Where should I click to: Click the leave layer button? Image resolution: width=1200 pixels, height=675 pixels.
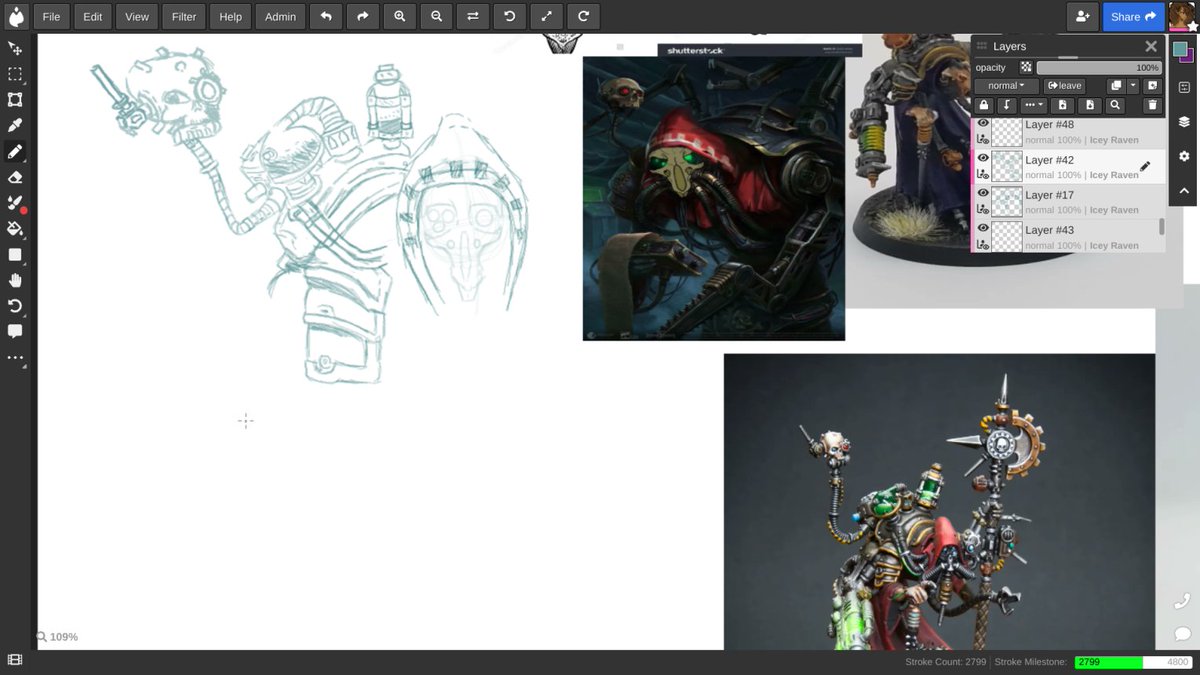point(1064,86)
